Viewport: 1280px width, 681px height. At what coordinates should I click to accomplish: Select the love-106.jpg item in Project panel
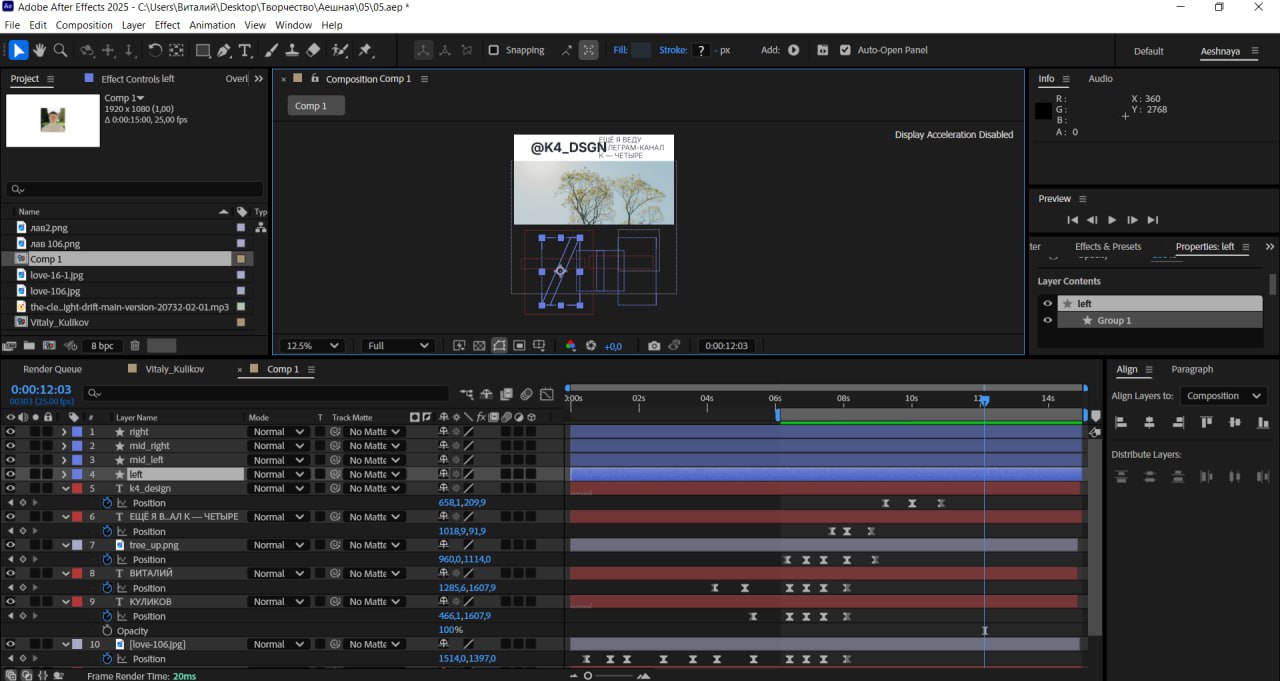[x=55, y=291]
